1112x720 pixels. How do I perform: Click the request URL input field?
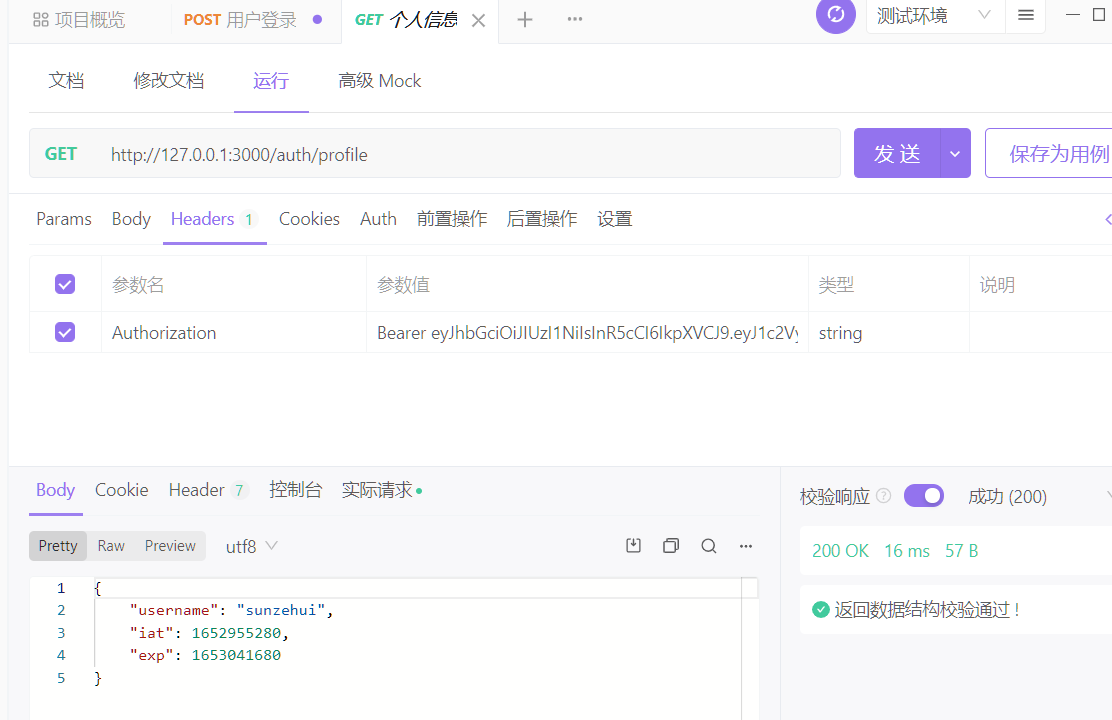coord(470,154)
